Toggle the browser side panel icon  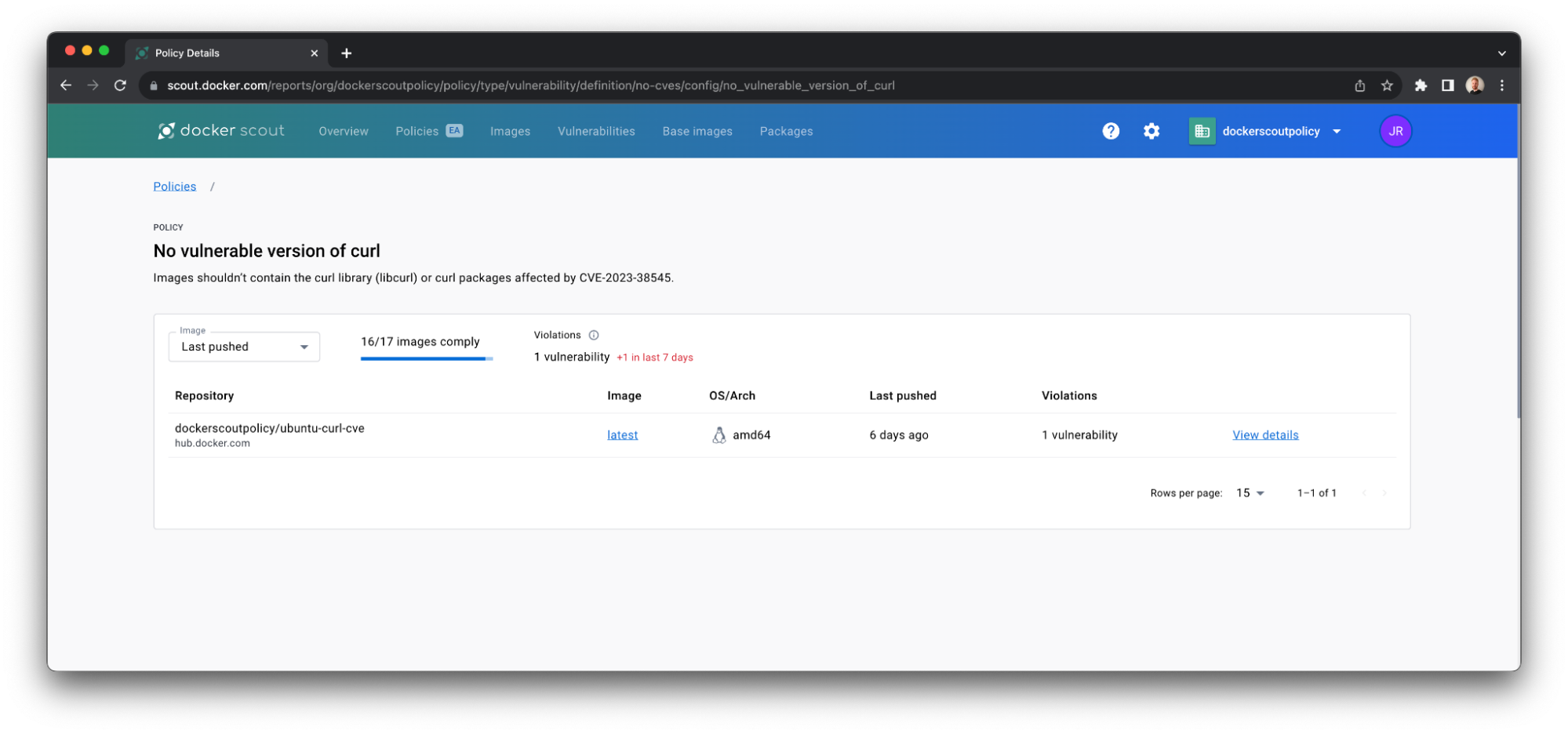pyautogui.click(x=1447, y=85)
